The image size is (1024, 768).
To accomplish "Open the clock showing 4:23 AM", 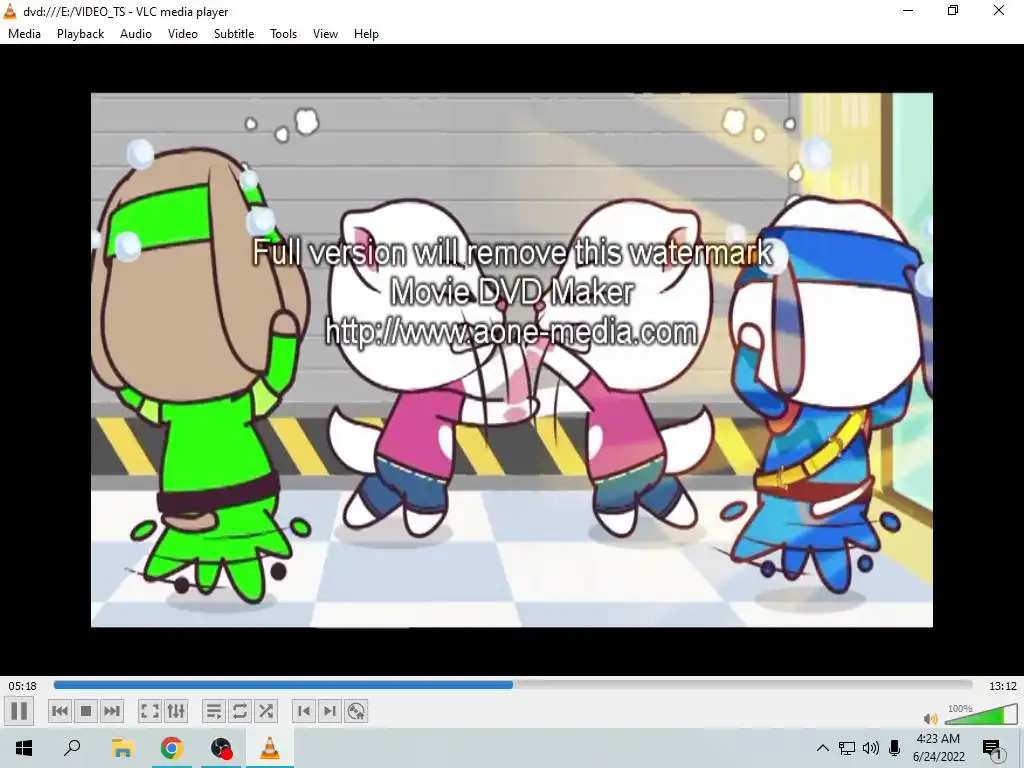I will [x=938, y=748].
